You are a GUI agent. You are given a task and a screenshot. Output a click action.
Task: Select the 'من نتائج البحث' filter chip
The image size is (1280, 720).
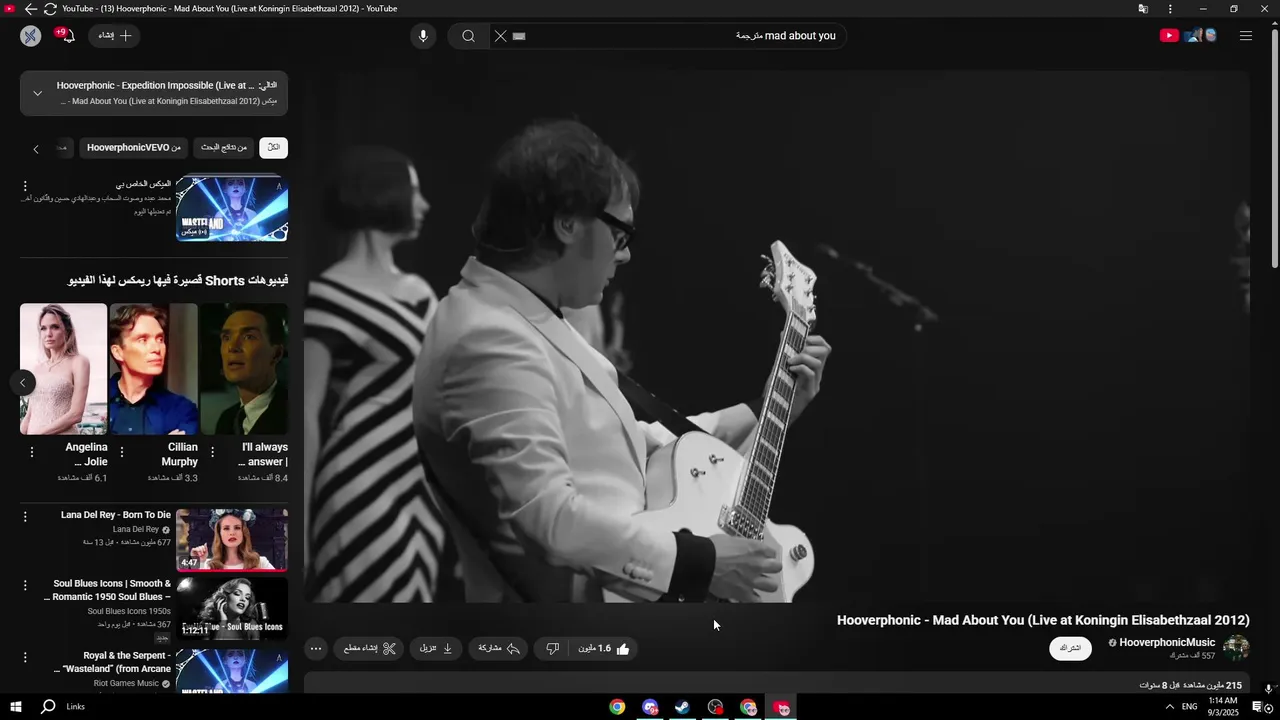[x=223, y=148]
